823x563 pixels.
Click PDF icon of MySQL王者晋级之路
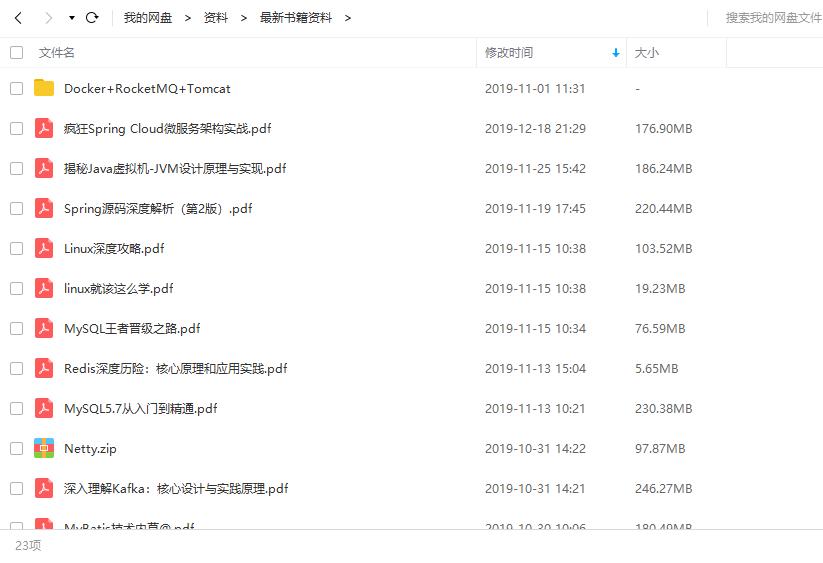pyautogui.click(x=44, y=328)
